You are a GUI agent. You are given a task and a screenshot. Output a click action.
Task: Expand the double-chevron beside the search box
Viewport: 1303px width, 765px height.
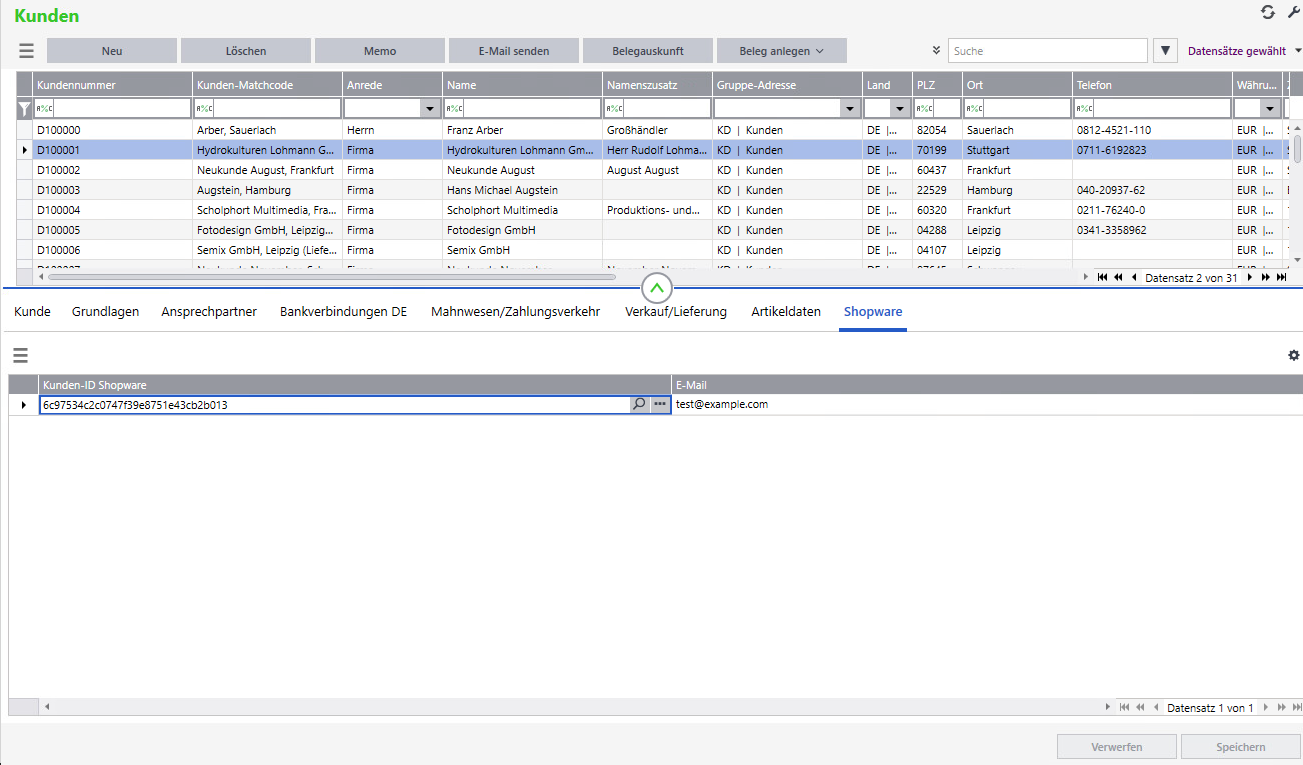(x=936, y=51)
